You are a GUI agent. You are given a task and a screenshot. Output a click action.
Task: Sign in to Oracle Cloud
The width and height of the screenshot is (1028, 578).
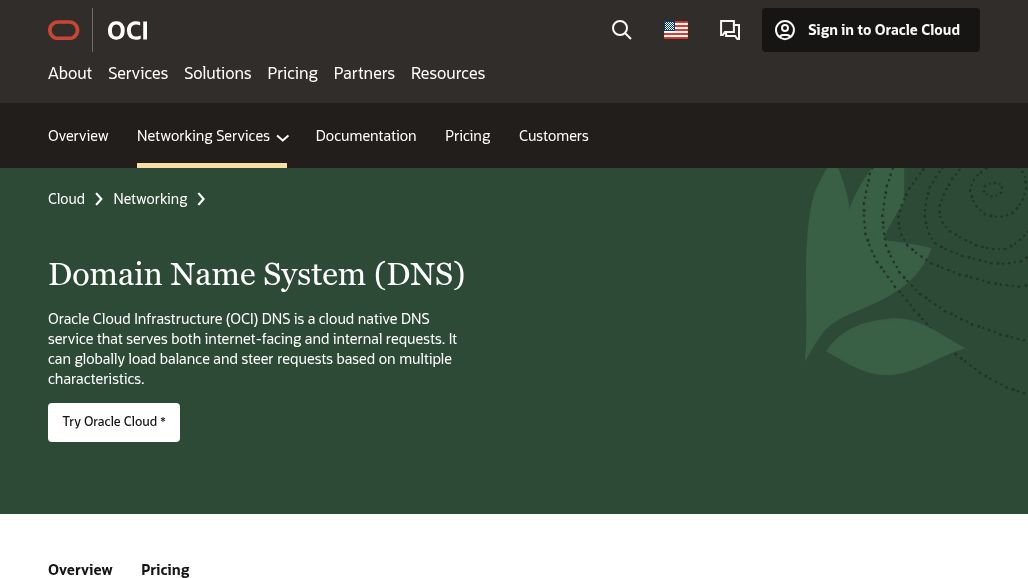[870, 30]
